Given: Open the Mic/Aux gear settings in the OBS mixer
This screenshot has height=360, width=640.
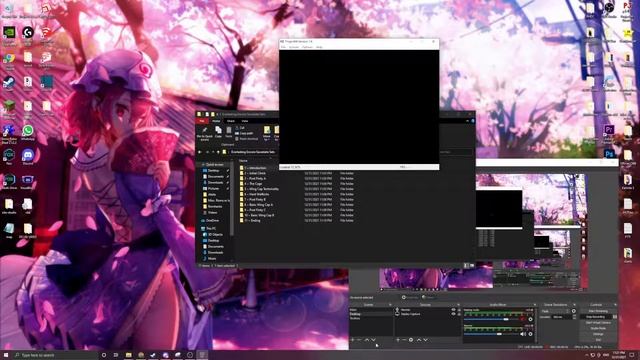Looking at the screenshot, I should [530, 334].
